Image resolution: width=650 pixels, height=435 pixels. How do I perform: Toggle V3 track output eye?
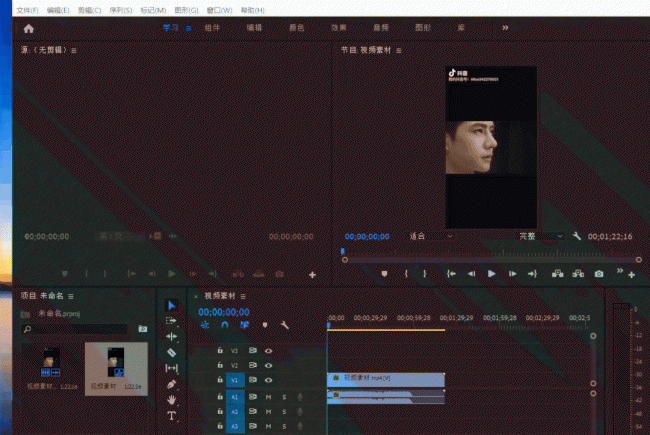tap(269, 351)
